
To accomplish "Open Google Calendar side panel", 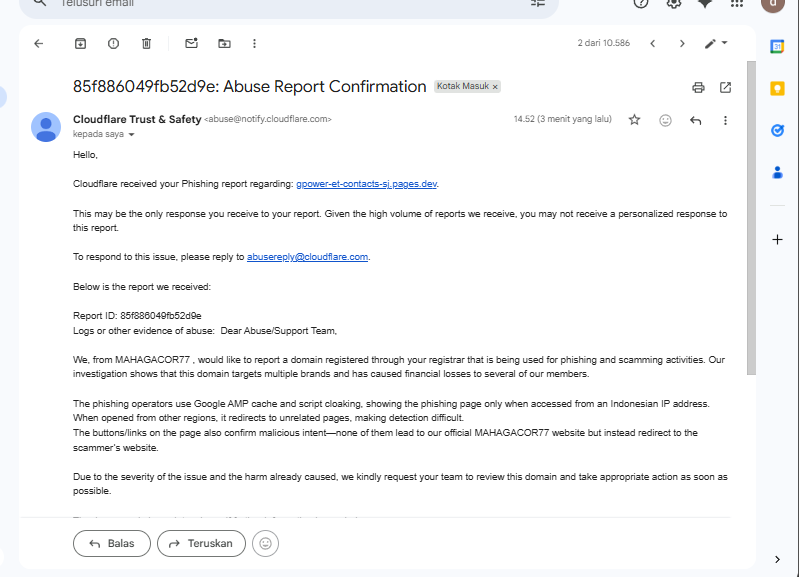I will tap(777, 46).
